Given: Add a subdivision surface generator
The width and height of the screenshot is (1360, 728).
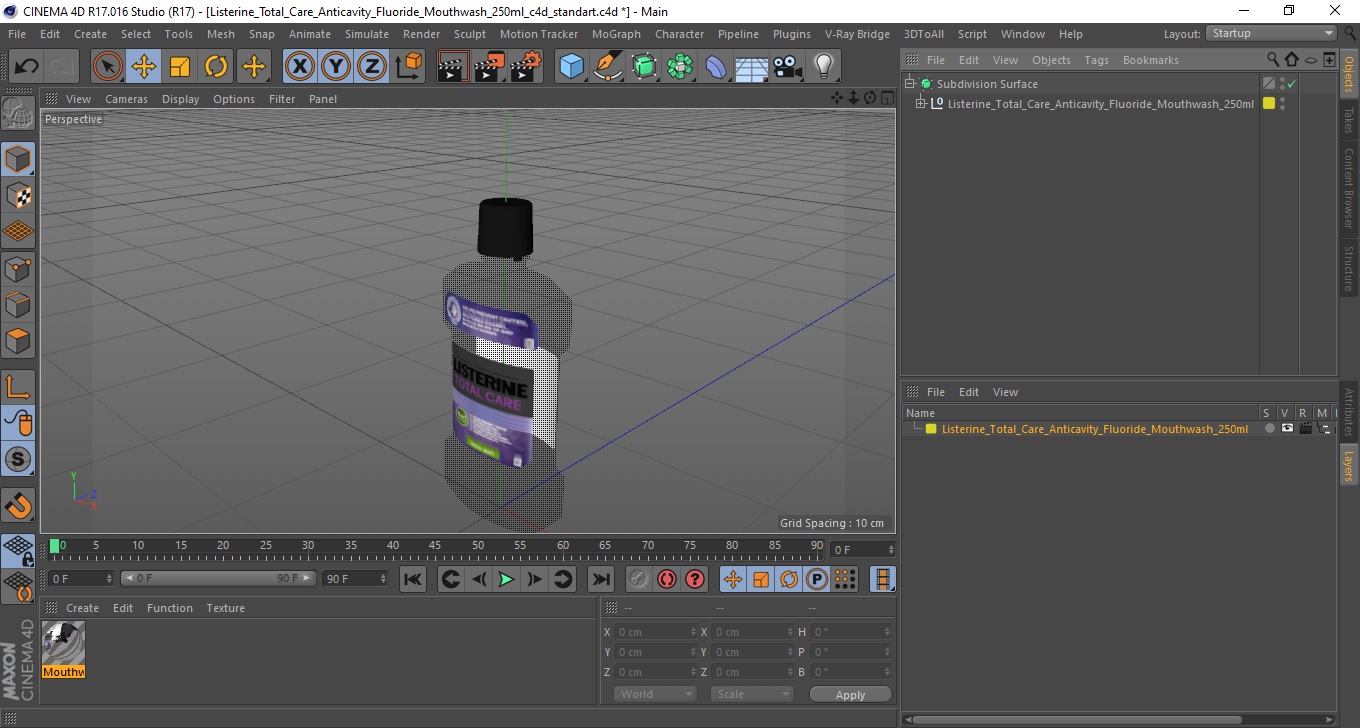Looking at the screenshot, I should pyautogui.click(x=644, y=67).
